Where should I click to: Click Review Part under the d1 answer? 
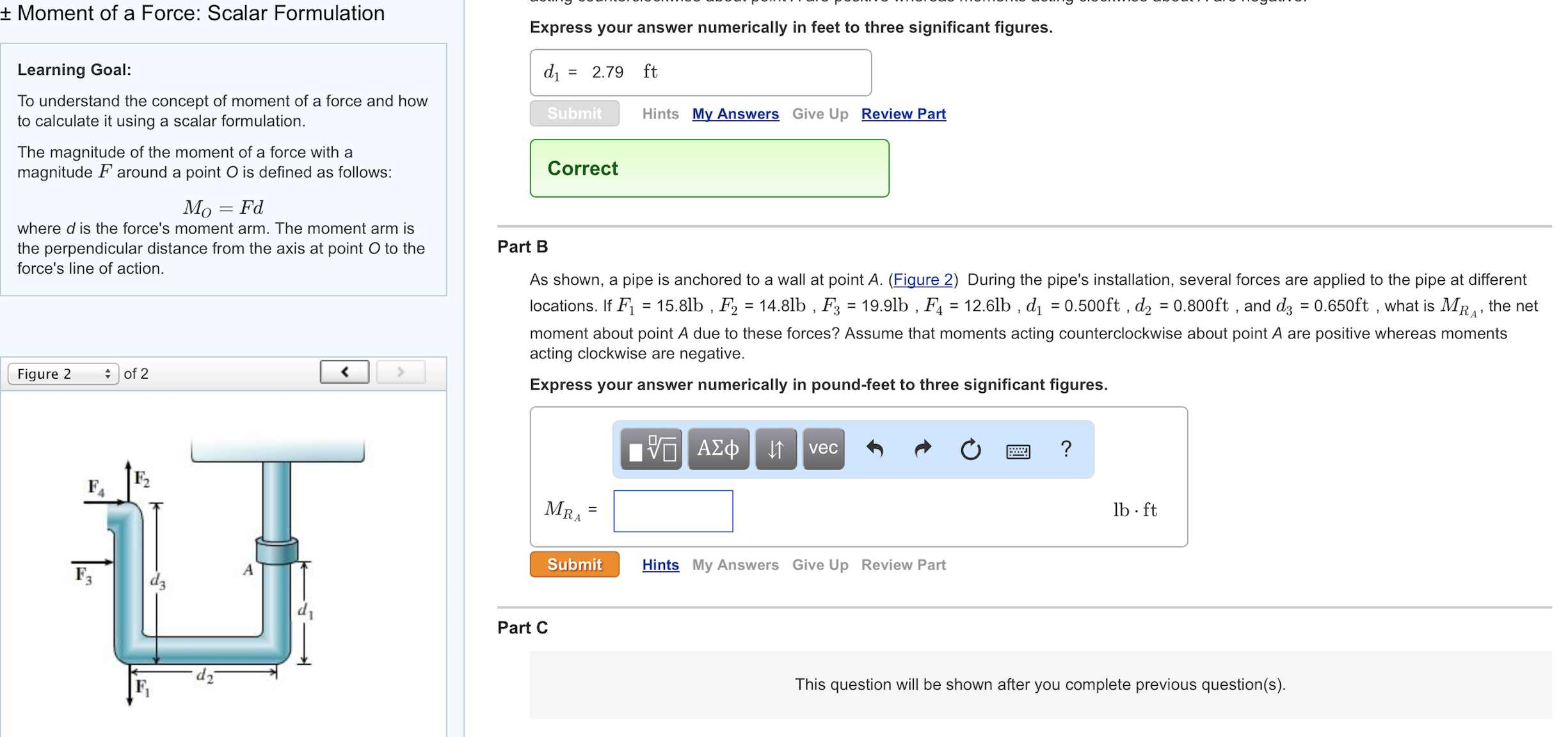coord(903,113)
